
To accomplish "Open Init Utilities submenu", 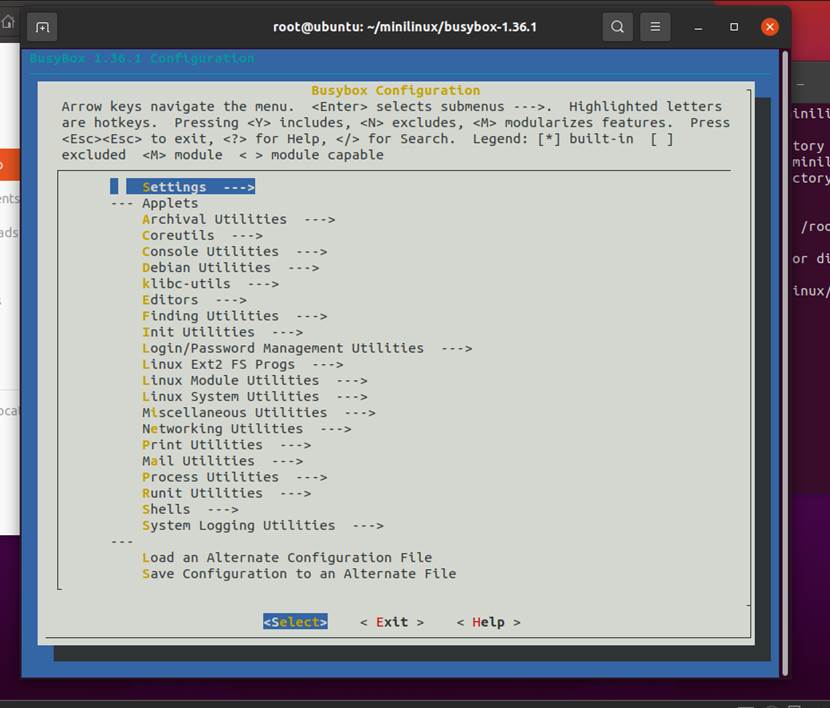I will pos(222,332).
